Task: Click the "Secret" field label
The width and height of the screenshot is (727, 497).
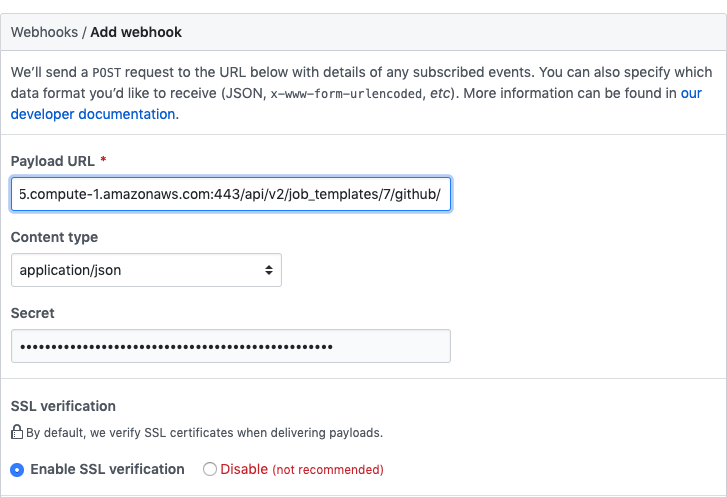Action: point(32,313)
